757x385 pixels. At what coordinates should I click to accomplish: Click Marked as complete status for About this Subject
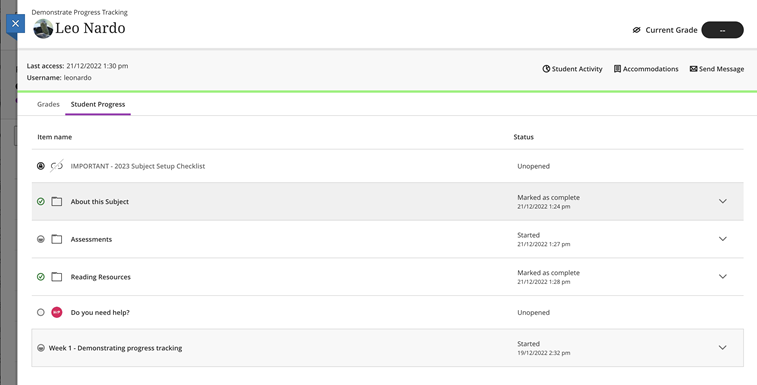[548, 198]
